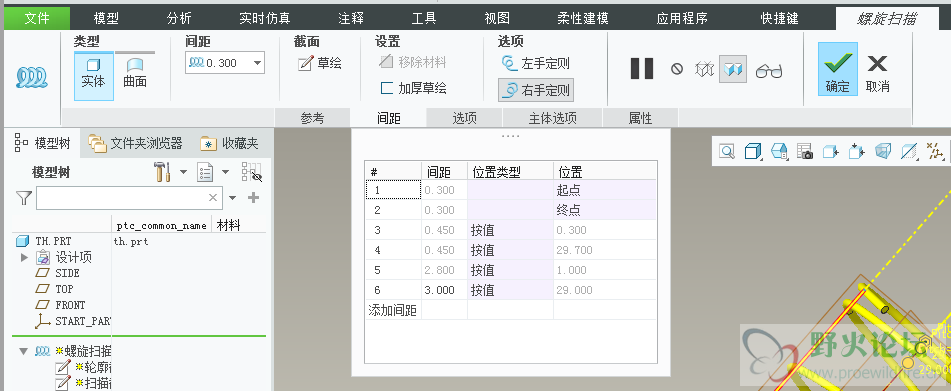This screenshot has height=391, width=951.
Task: Select the TOP datum plane
Action: 64,289
